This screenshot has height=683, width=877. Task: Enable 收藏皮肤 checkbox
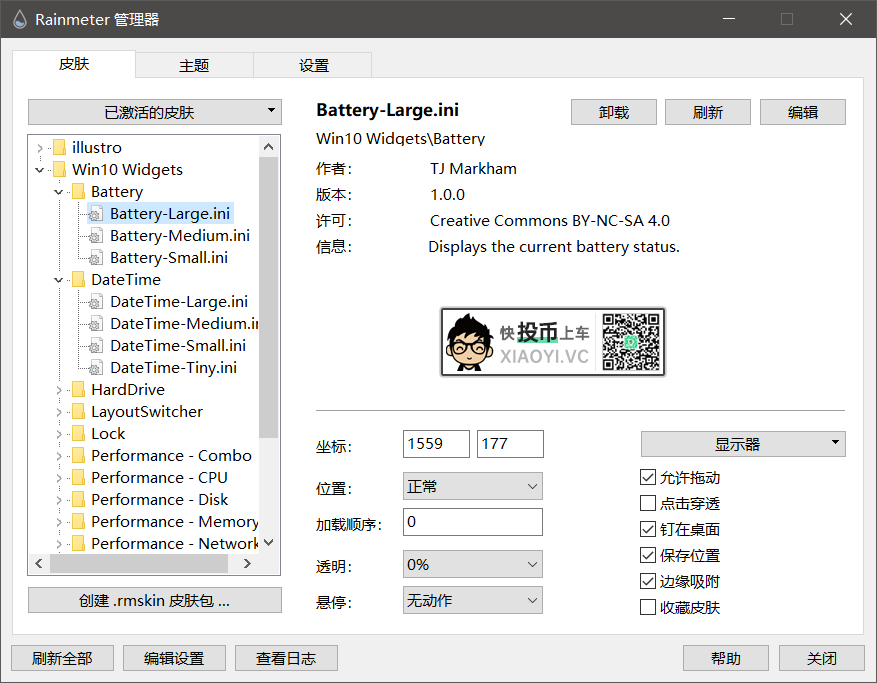(x=648, y=607)
